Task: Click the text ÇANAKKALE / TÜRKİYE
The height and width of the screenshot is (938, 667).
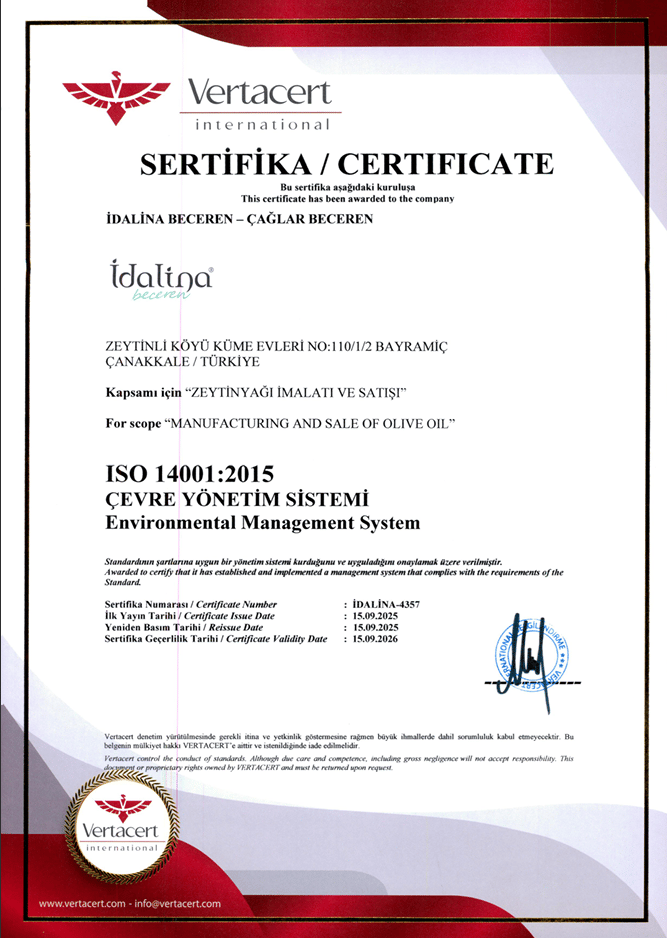Action: coord(182,362)
